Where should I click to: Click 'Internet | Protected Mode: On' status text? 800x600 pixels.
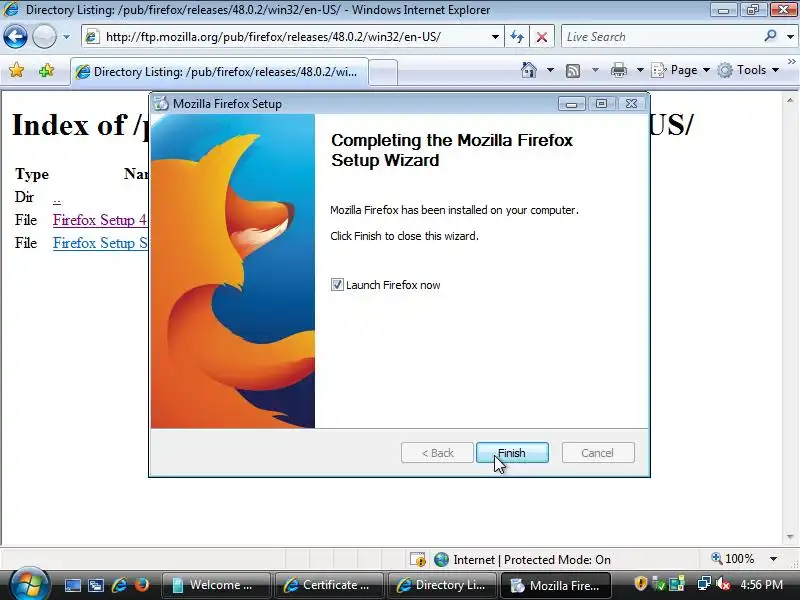pyautogui.click(x=532, y=560)
